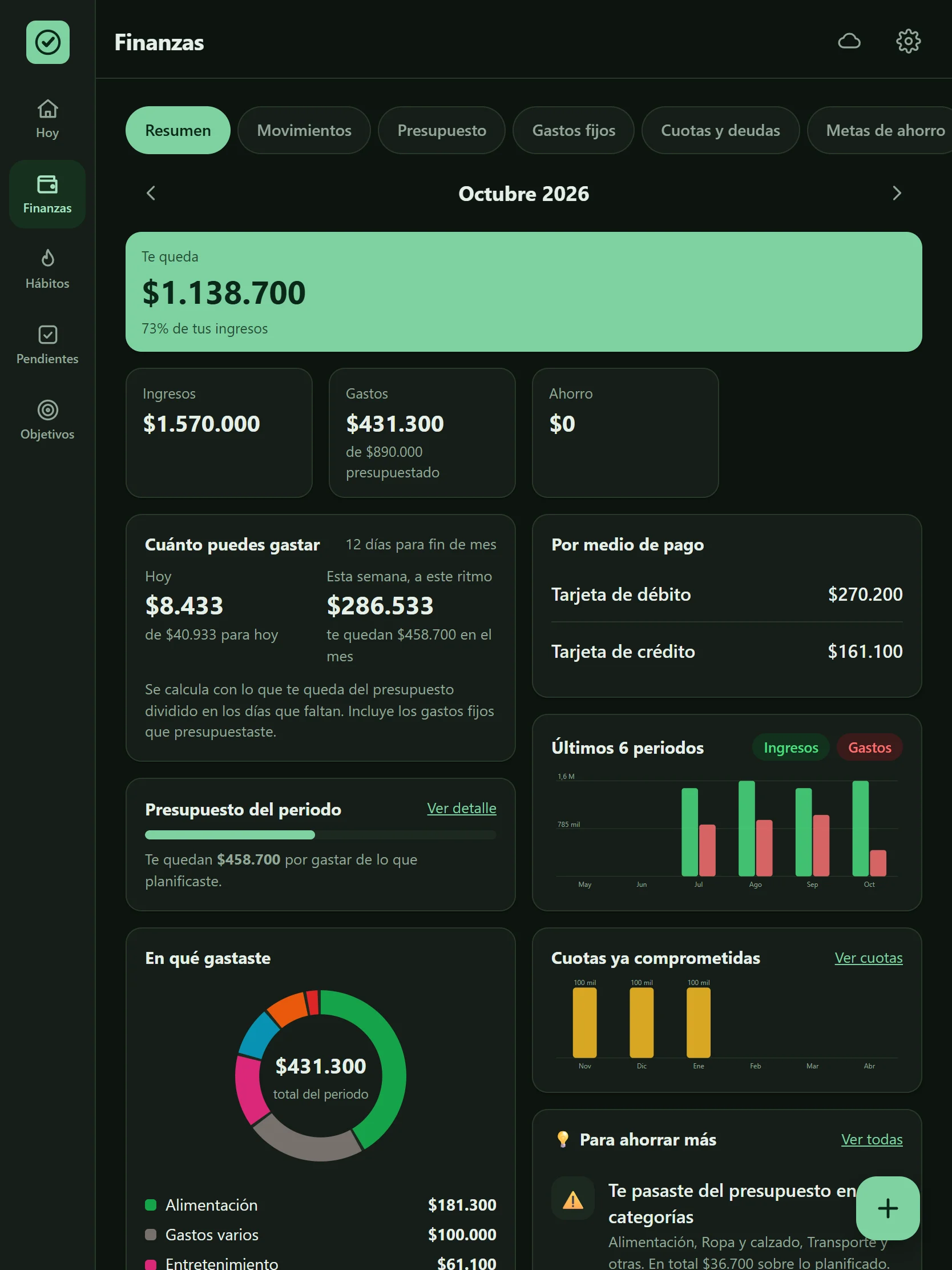Image resolution: width=952 pixels, height=1270 pixels.
Task: Click the lightbulb icon beside Para ahorrar más
Action: (563, 1139)
